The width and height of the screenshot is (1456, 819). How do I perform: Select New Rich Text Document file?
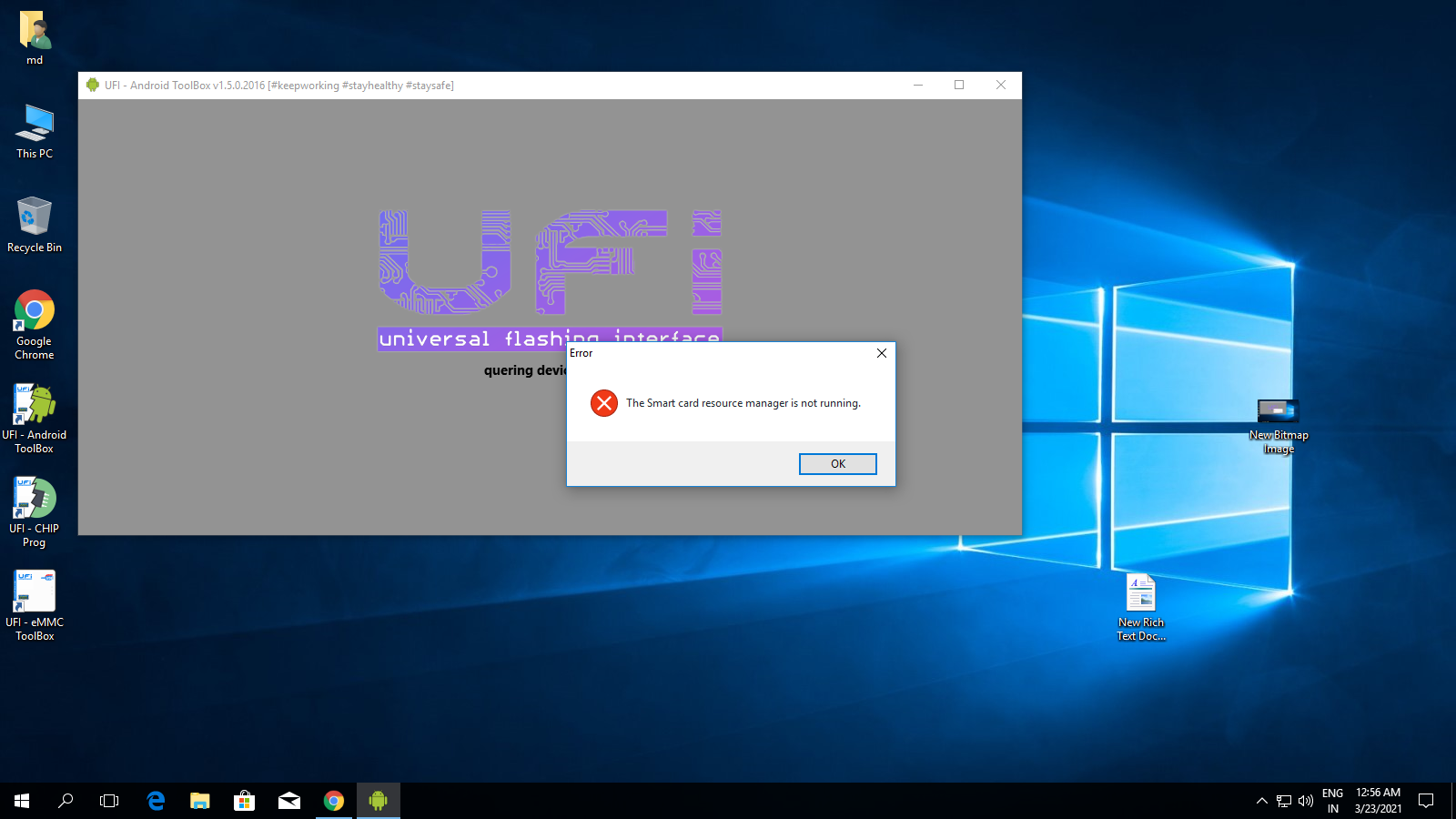tap(1141, 607)
